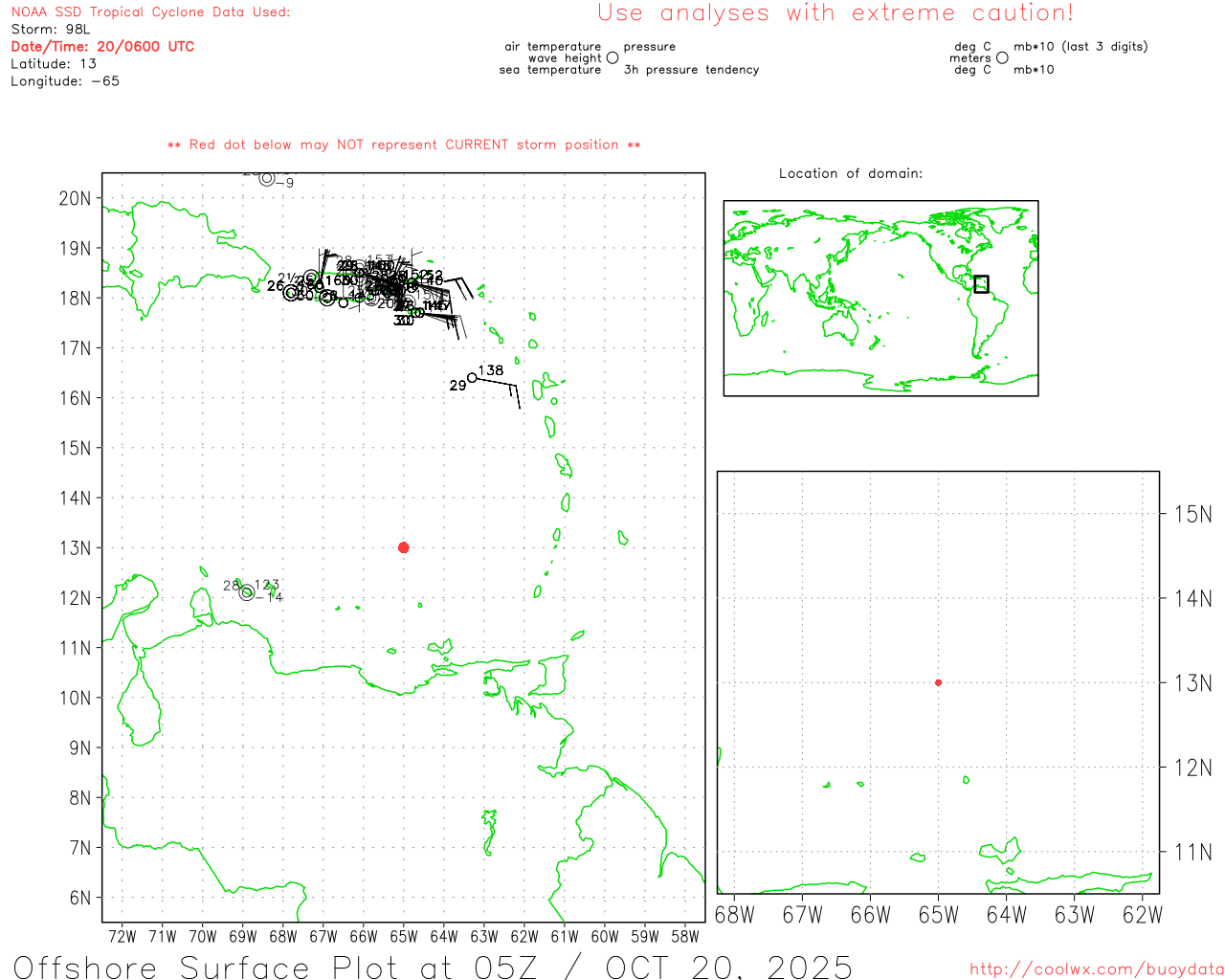Click the 'NOAA SSD Tropical Cyclone Data Used' header
Screen dimensions: 1225x980
point(150,12)
